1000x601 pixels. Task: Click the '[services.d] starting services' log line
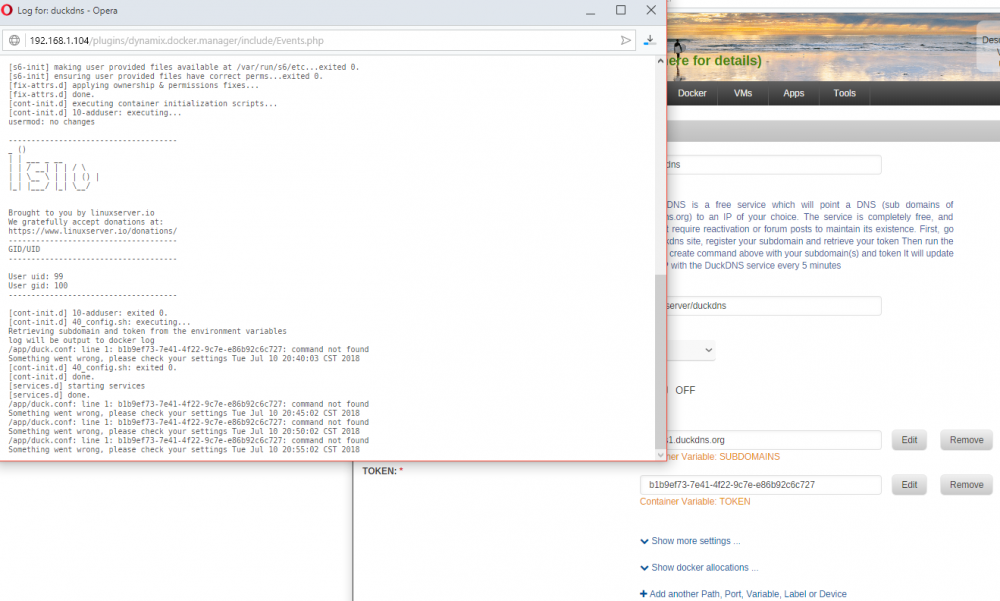[77, 386]
